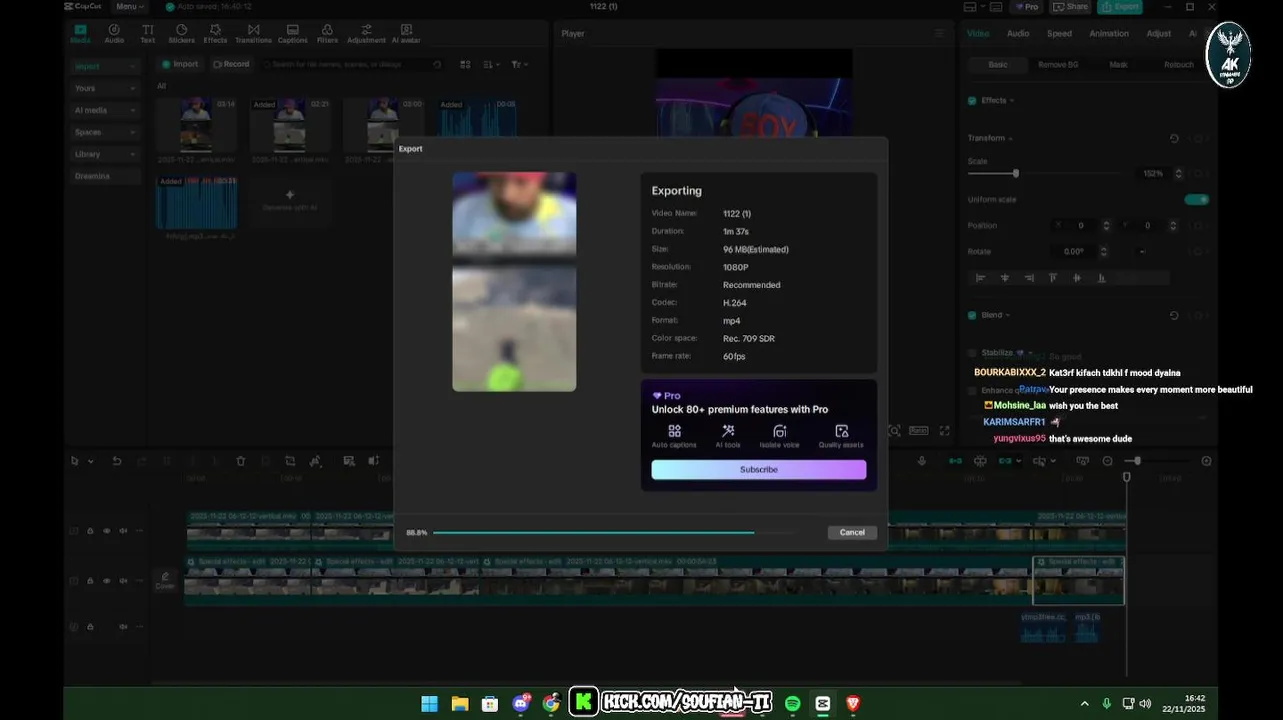Click the timeline zoom out icon

coord(1107,461)
